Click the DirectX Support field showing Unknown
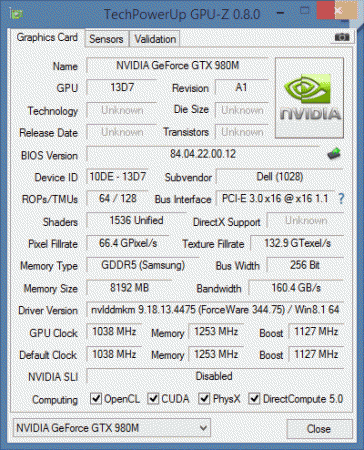 click(x=306, y=221)
